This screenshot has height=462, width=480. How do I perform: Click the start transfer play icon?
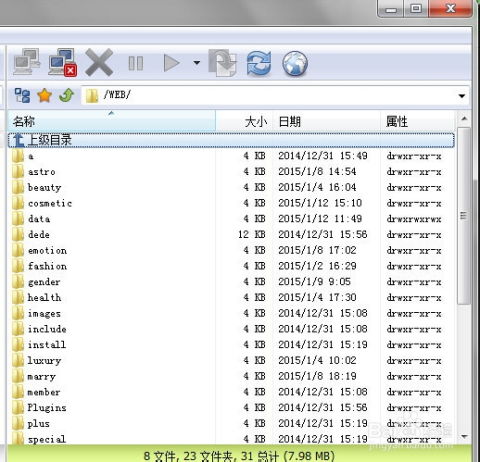pyautogui.click(x=171, y=63)
